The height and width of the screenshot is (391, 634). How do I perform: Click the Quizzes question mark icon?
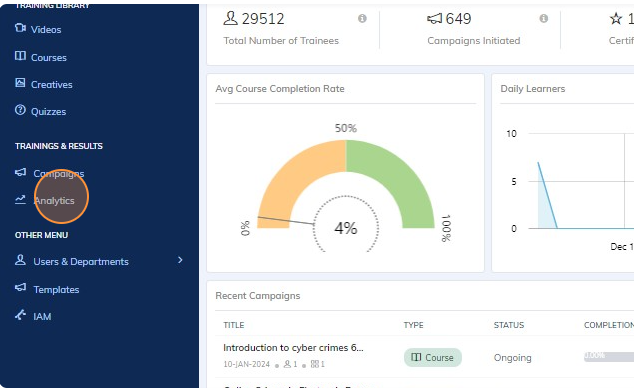click(x=20, y=110)
